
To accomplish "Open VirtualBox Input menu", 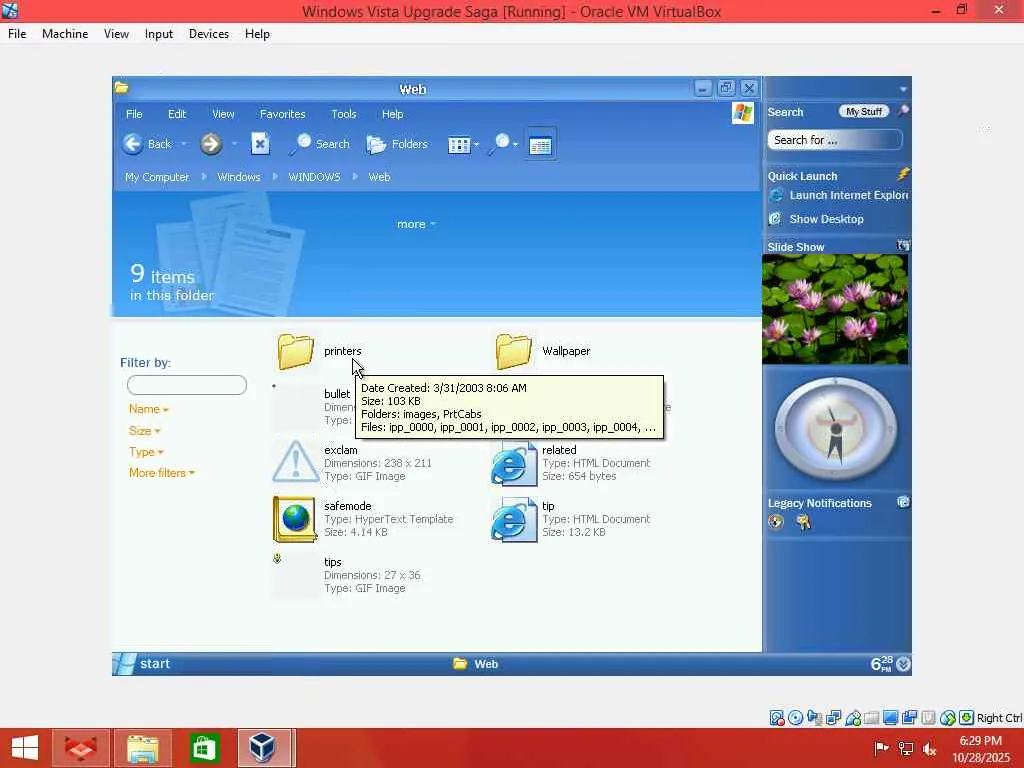I will click(x=159, y=34).
